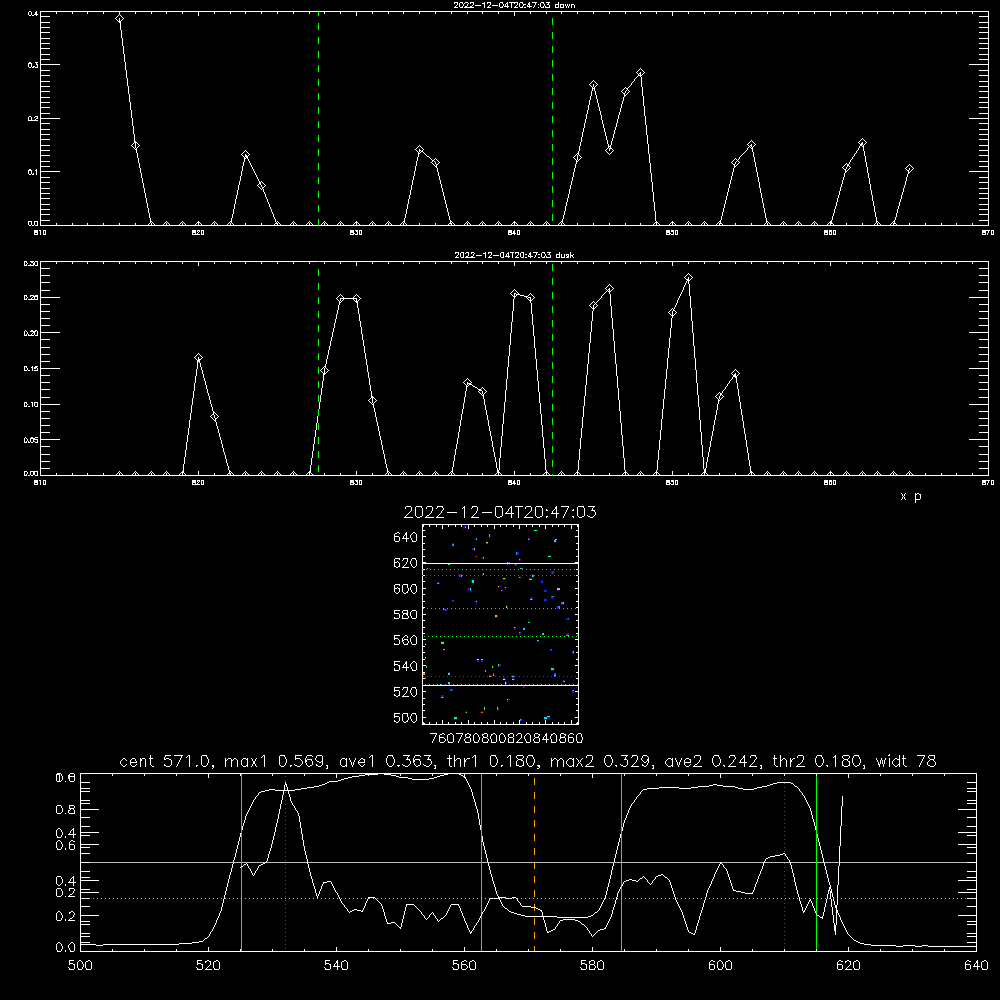This screenshot has width=1000, height=1000.
Task: Click the green vertical line at 615 in bottom plot
Action: click(x=816, y=861)
